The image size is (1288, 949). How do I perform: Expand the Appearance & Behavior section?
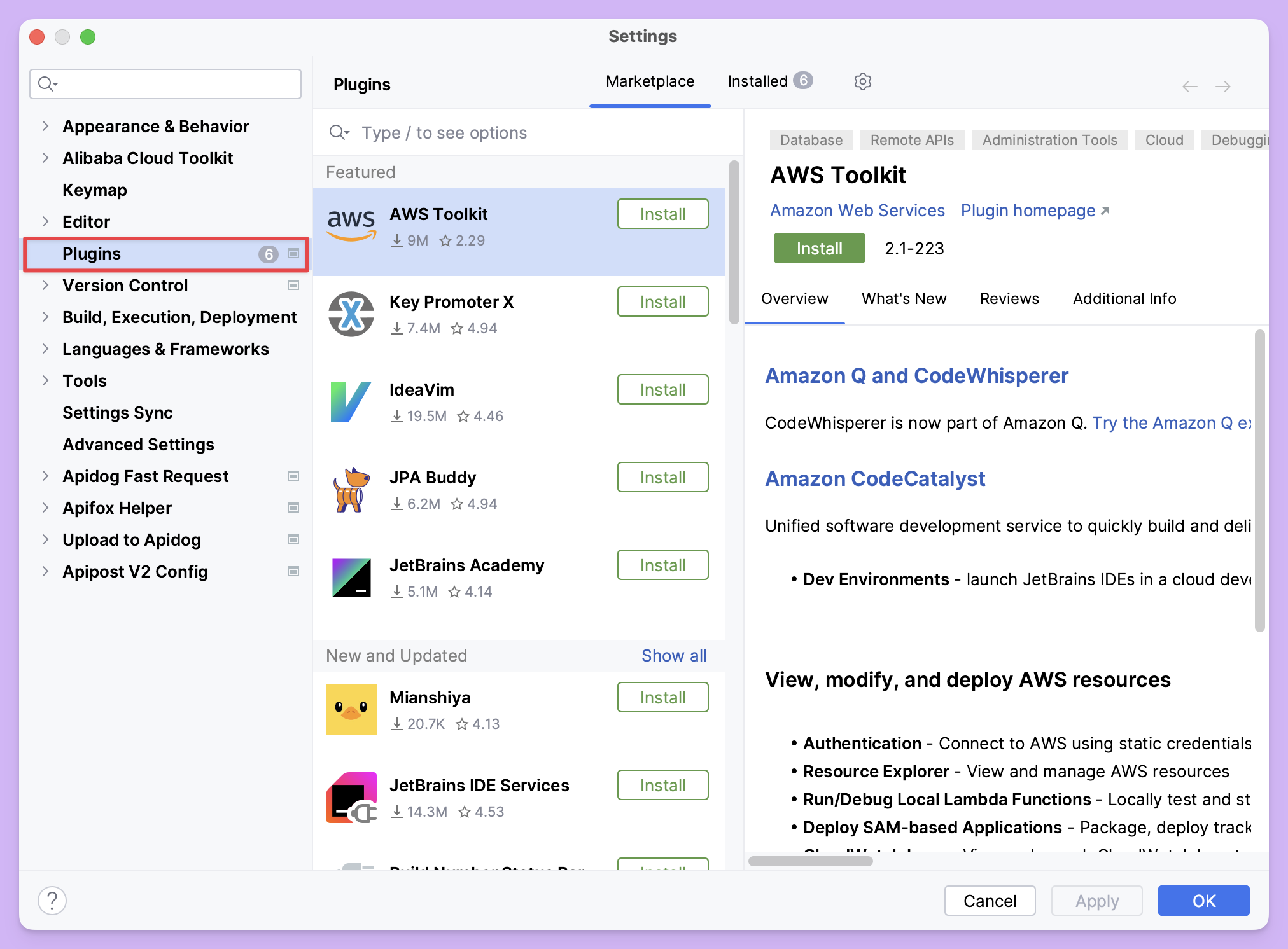[45, 126]
